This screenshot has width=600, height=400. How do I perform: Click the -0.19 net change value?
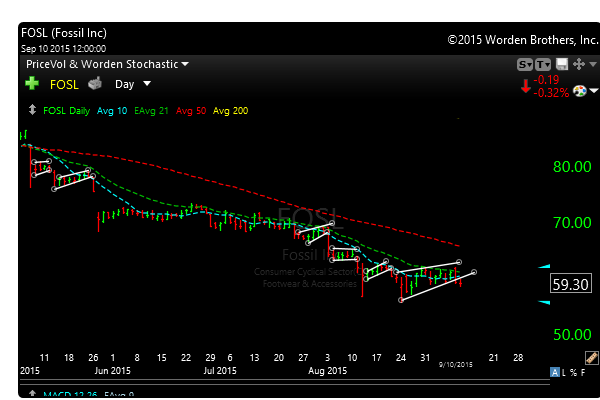pyautogui.click(x=546, y=80)
